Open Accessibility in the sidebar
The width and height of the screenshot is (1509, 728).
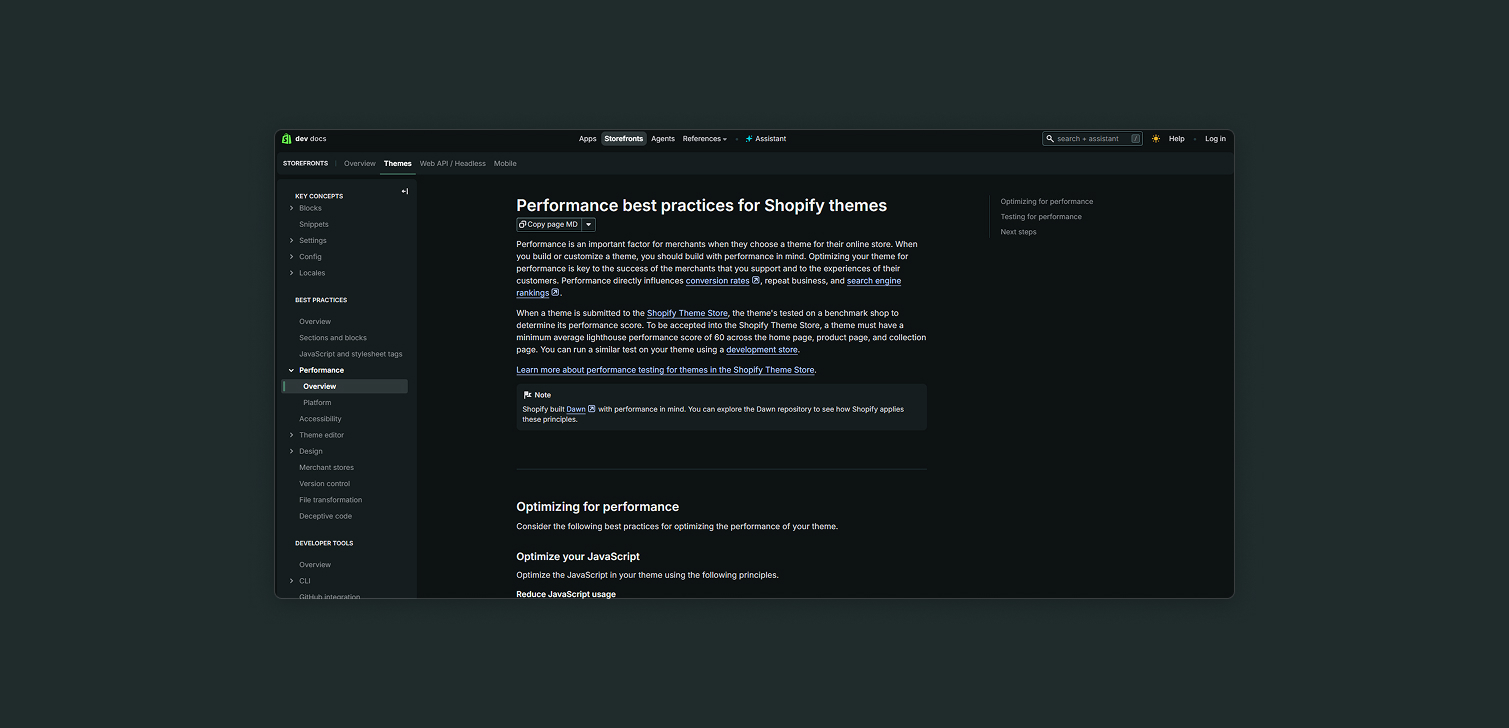(x=320, y=419)
